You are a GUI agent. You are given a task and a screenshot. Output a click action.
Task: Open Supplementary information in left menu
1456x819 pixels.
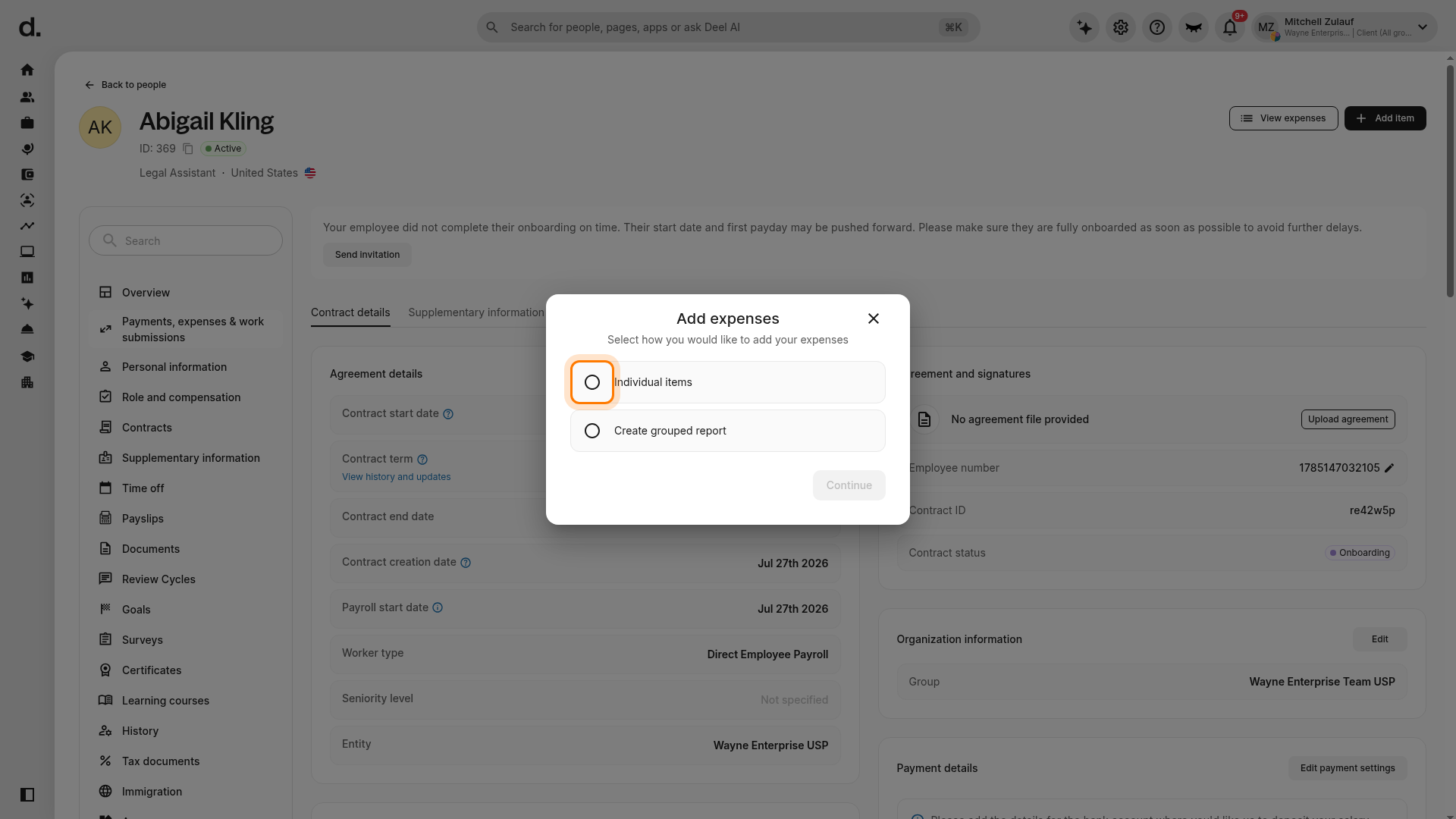coord(186,458)
